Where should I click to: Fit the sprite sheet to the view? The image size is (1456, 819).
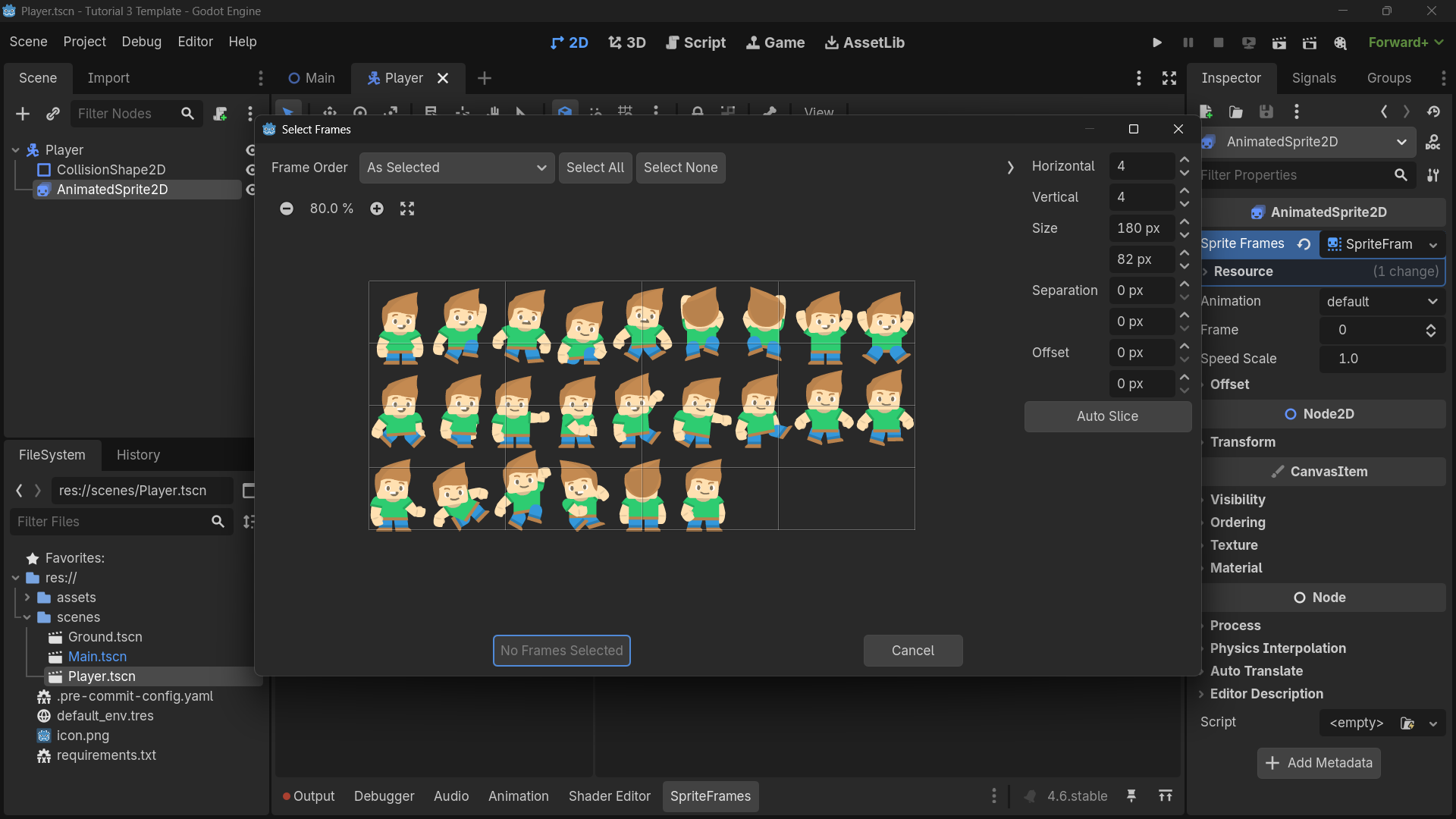click(407, 209)
